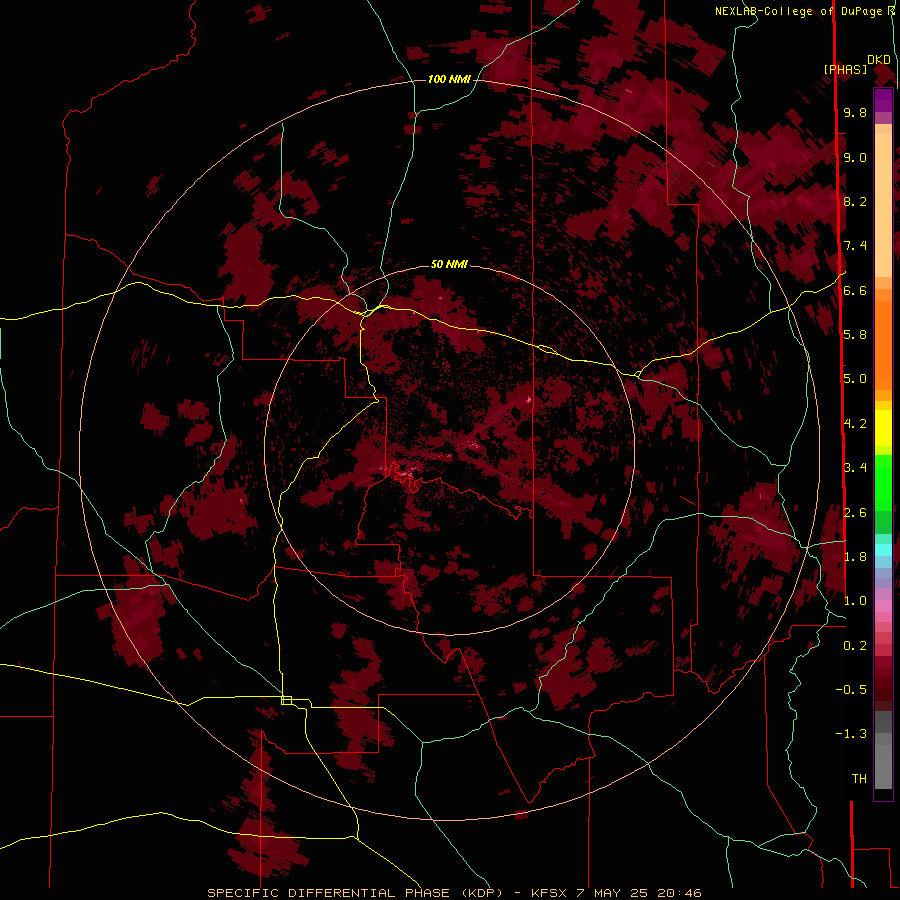Screen dimensions: 900x900
Task: Click the -1.3 value on color scale
Action: click(851, 734)
